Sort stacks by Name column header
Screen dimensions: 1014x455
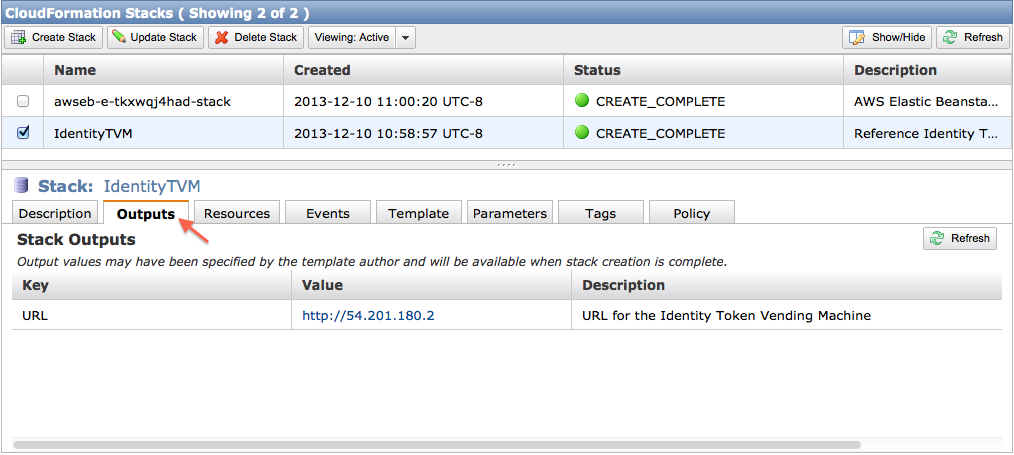click(x=163, y=70)
